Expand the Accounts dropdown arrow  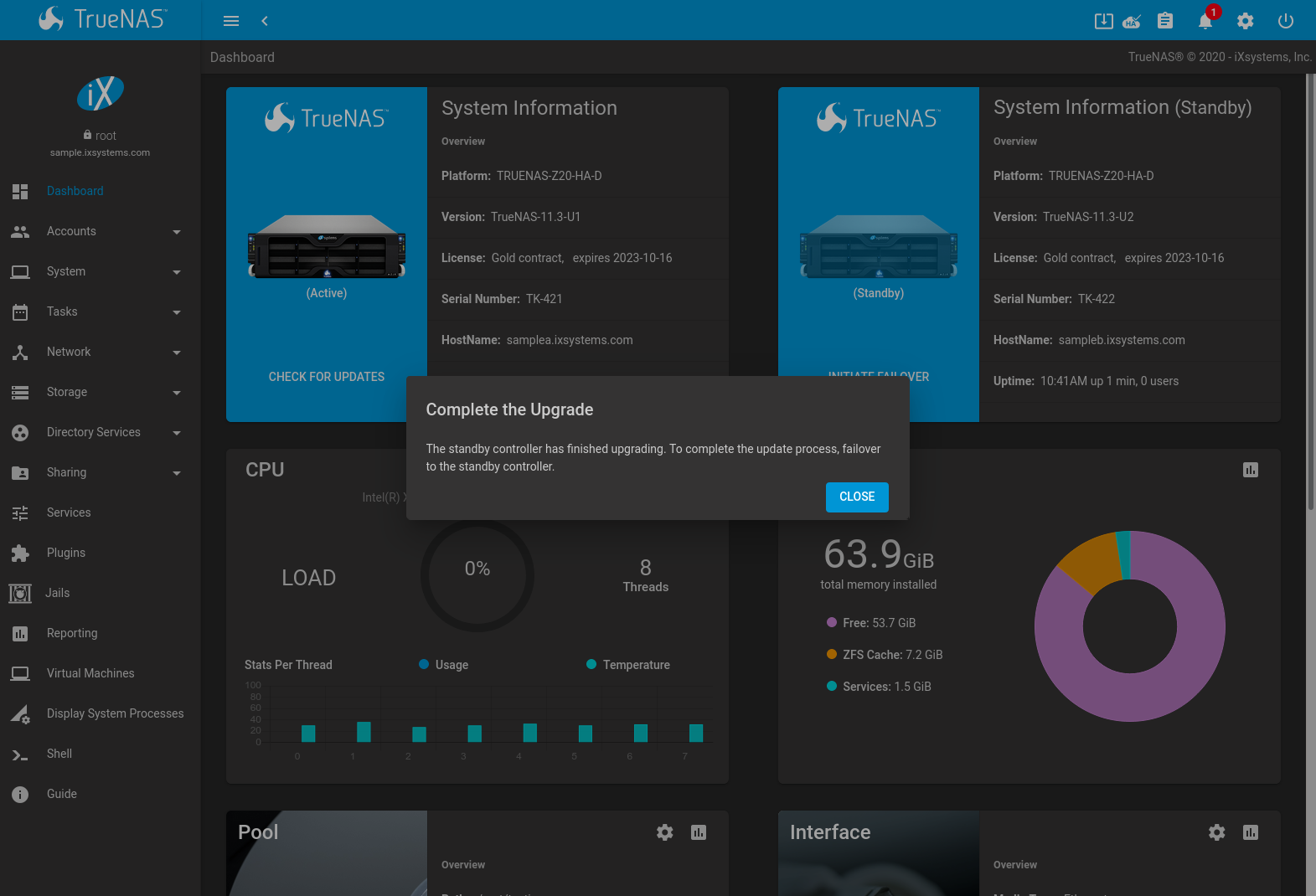(177, 232)
